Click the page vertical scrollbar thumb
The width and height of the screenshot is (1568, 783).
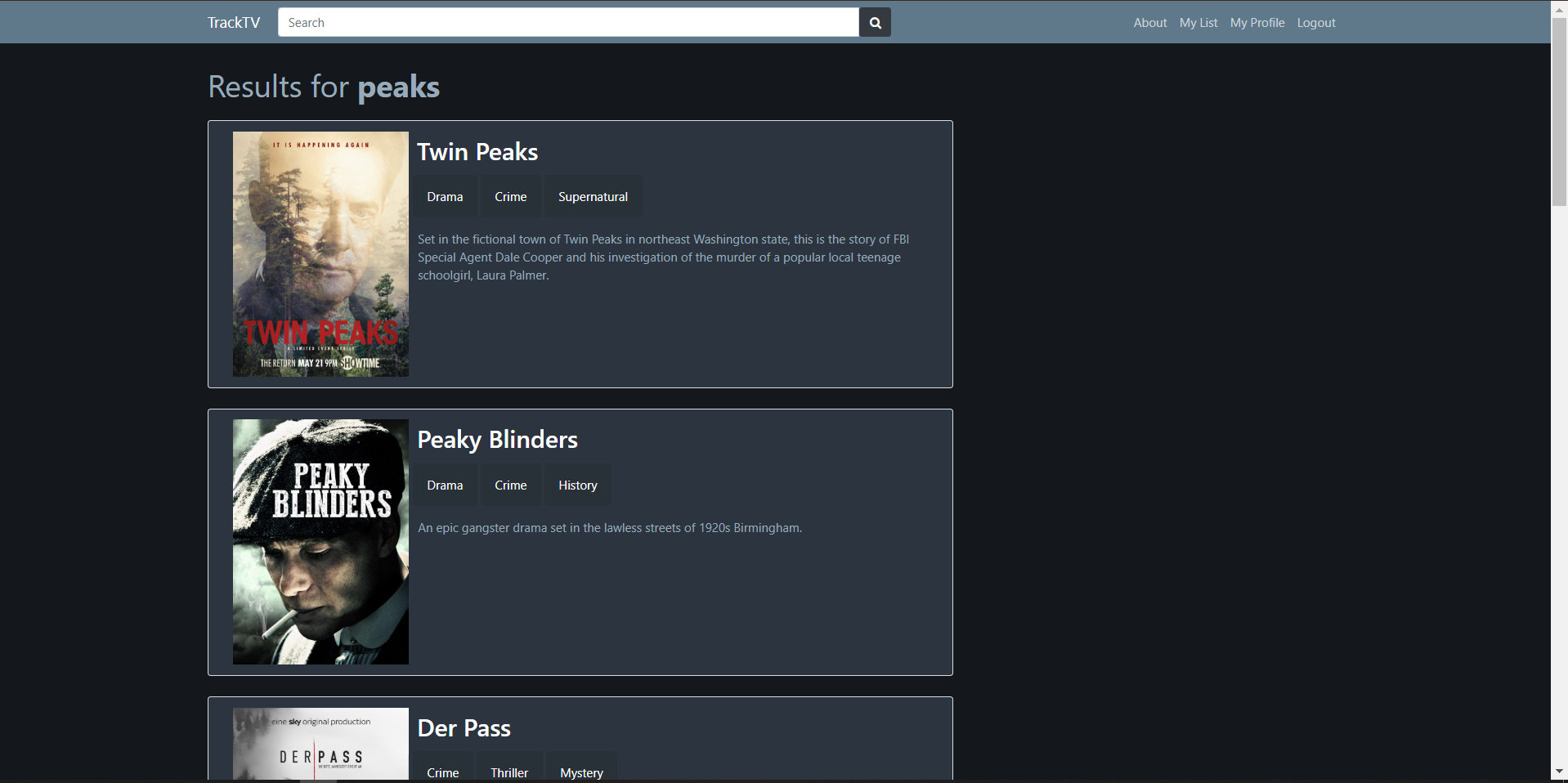pyautogui.click(x=1560, y=111)
